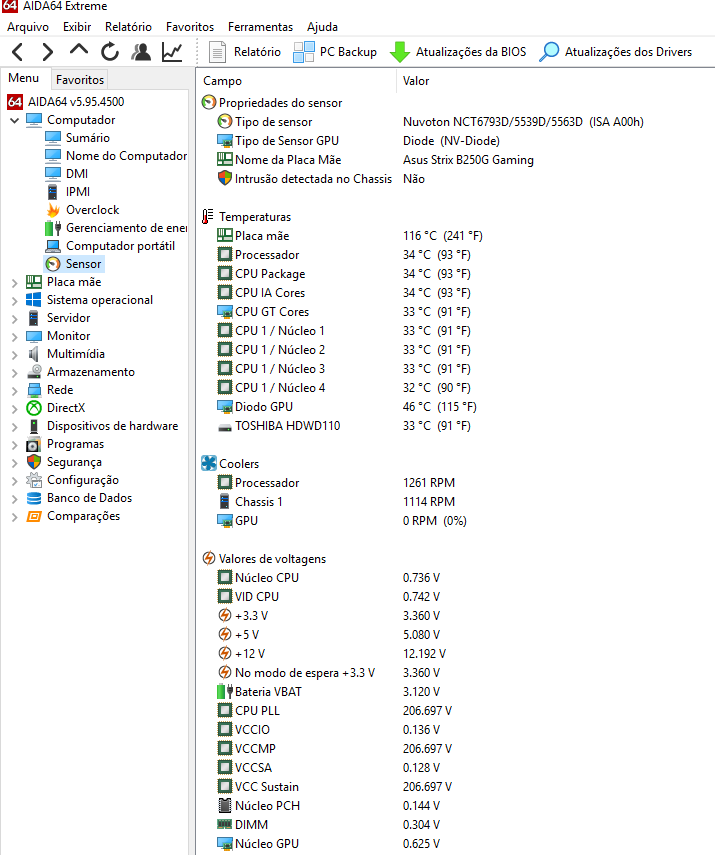Click the Valores de voltagens lightning icon
The height and width of the screenshot is (855, 715).
[x=209, y=558]
